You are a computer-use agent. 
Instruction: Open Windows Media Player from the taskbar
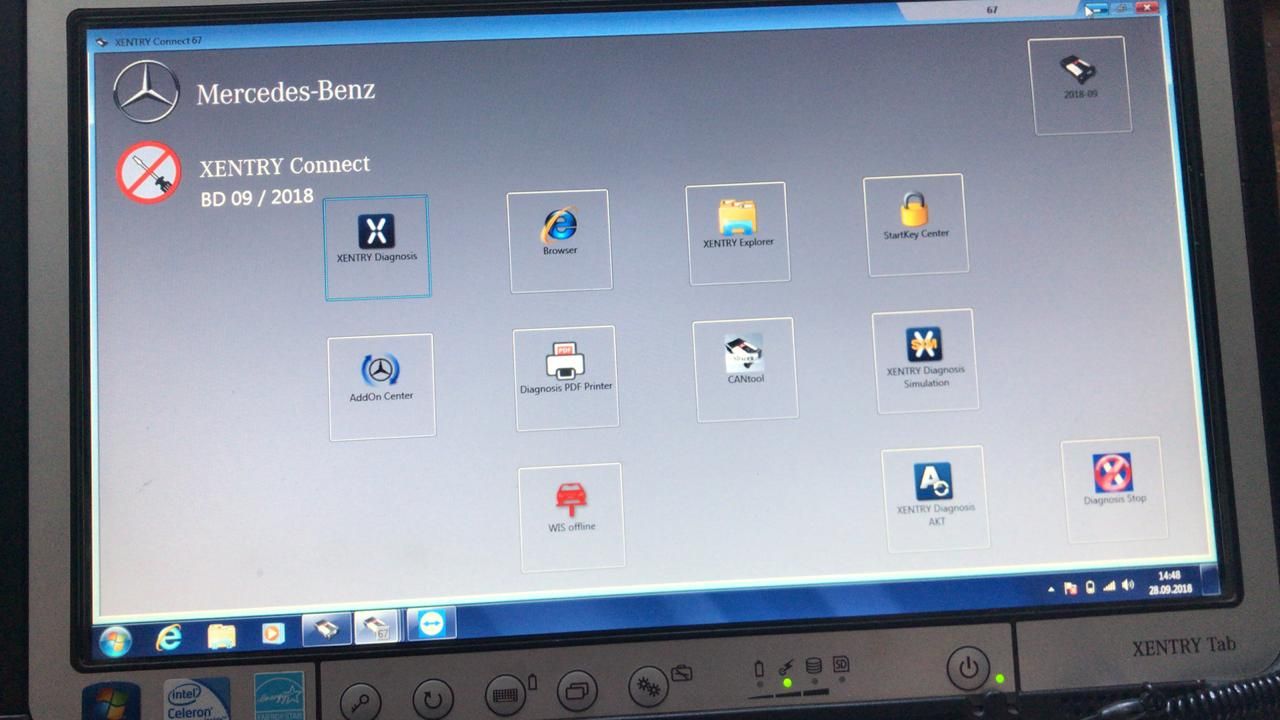point(273,633)
